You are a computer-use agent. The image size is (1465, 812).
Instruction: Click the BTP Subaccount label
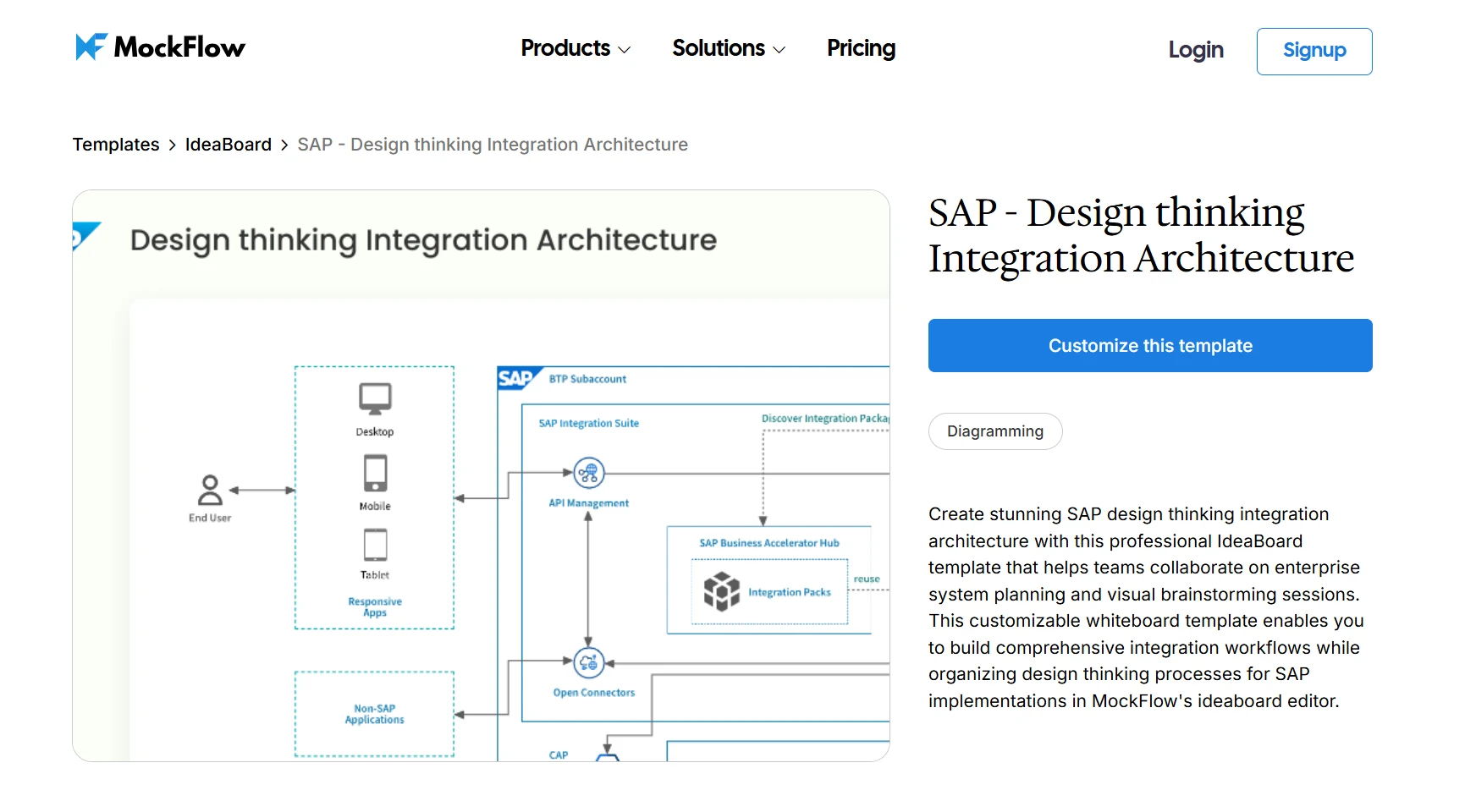[x=587, y=379]
